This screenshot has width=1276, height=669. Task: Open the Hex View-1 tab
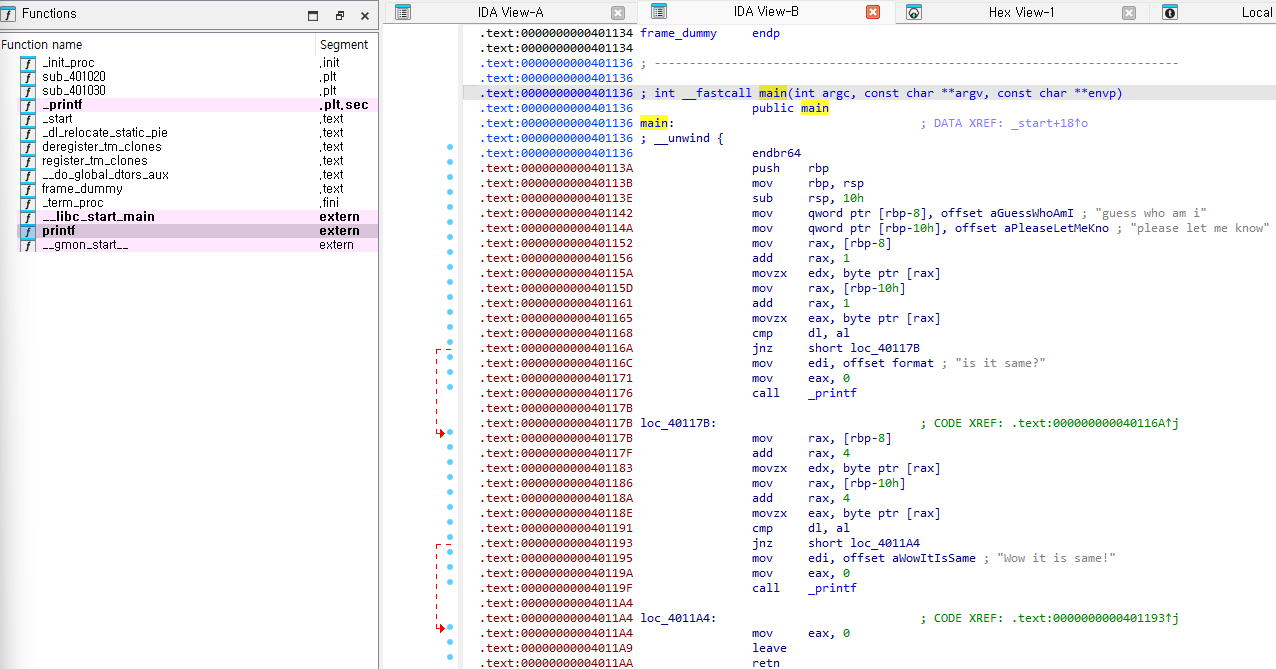point(1020,13)
